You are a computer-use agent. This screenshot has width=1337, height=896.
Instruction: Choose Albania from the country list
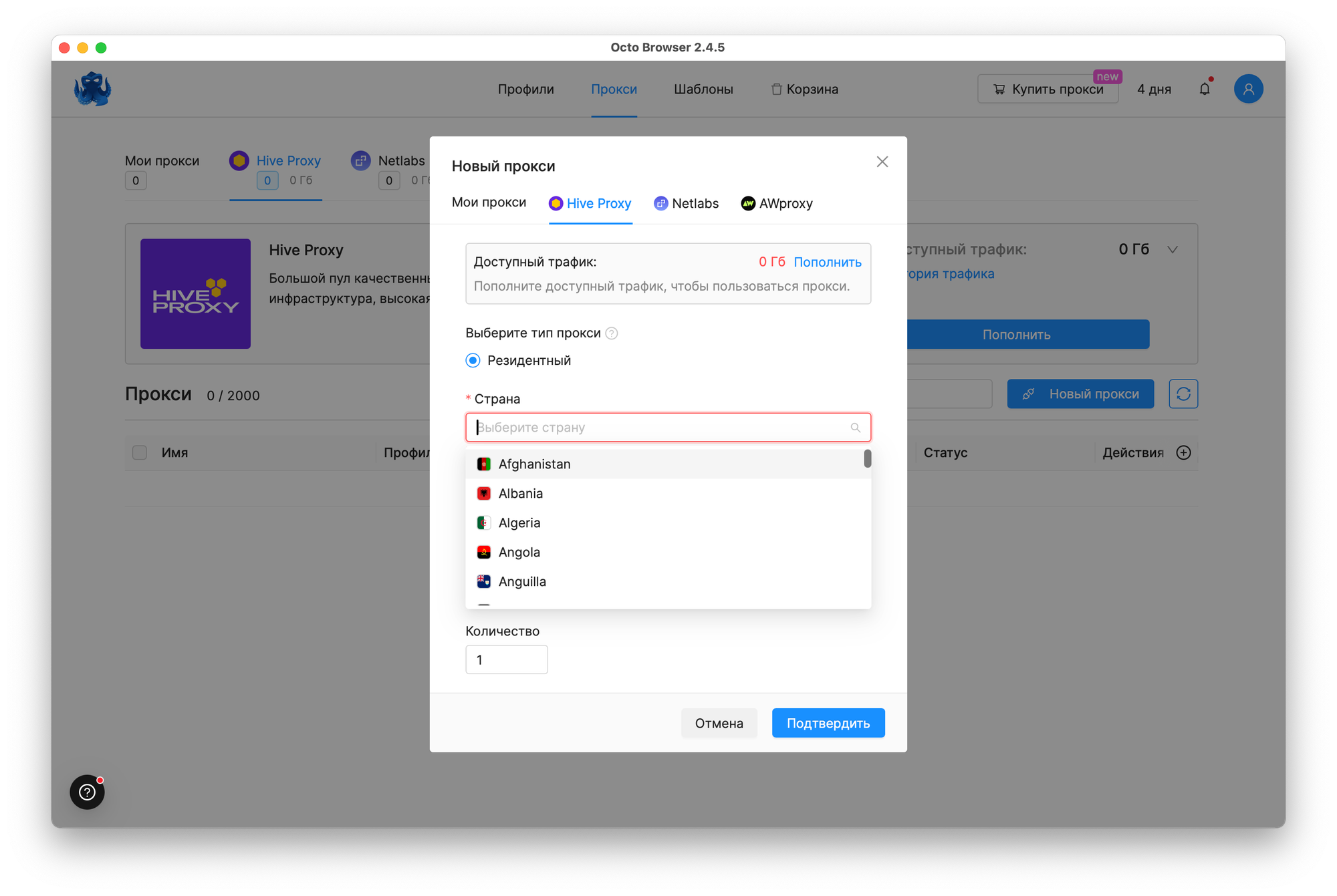521,494
